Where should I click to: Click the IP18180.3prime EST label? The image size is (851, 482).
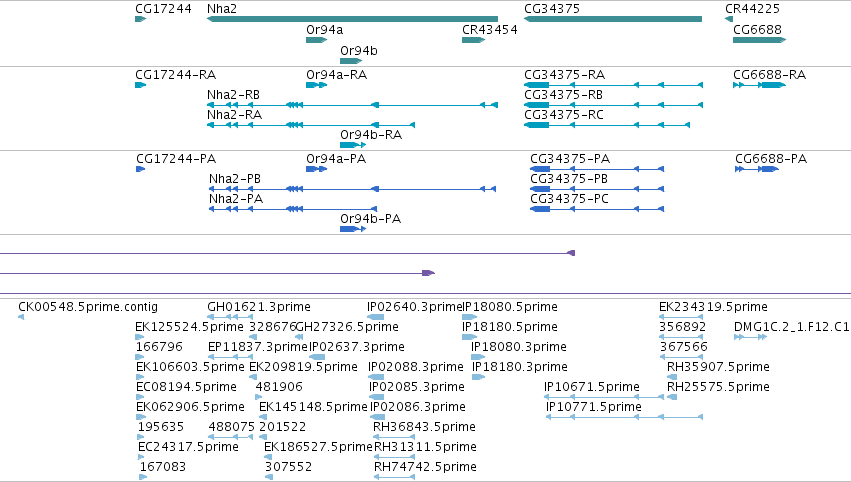(520, 367)
